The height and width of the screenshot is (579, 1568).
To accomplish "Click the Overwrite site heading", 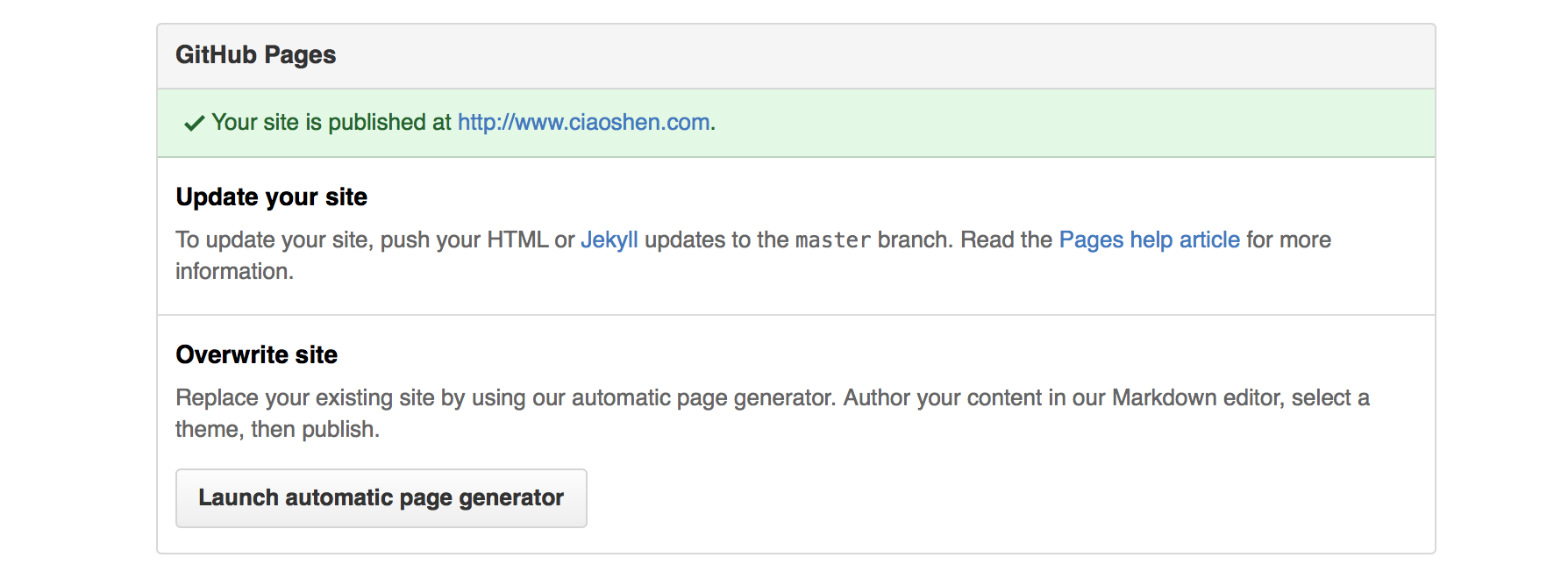I will click(257, 354).
